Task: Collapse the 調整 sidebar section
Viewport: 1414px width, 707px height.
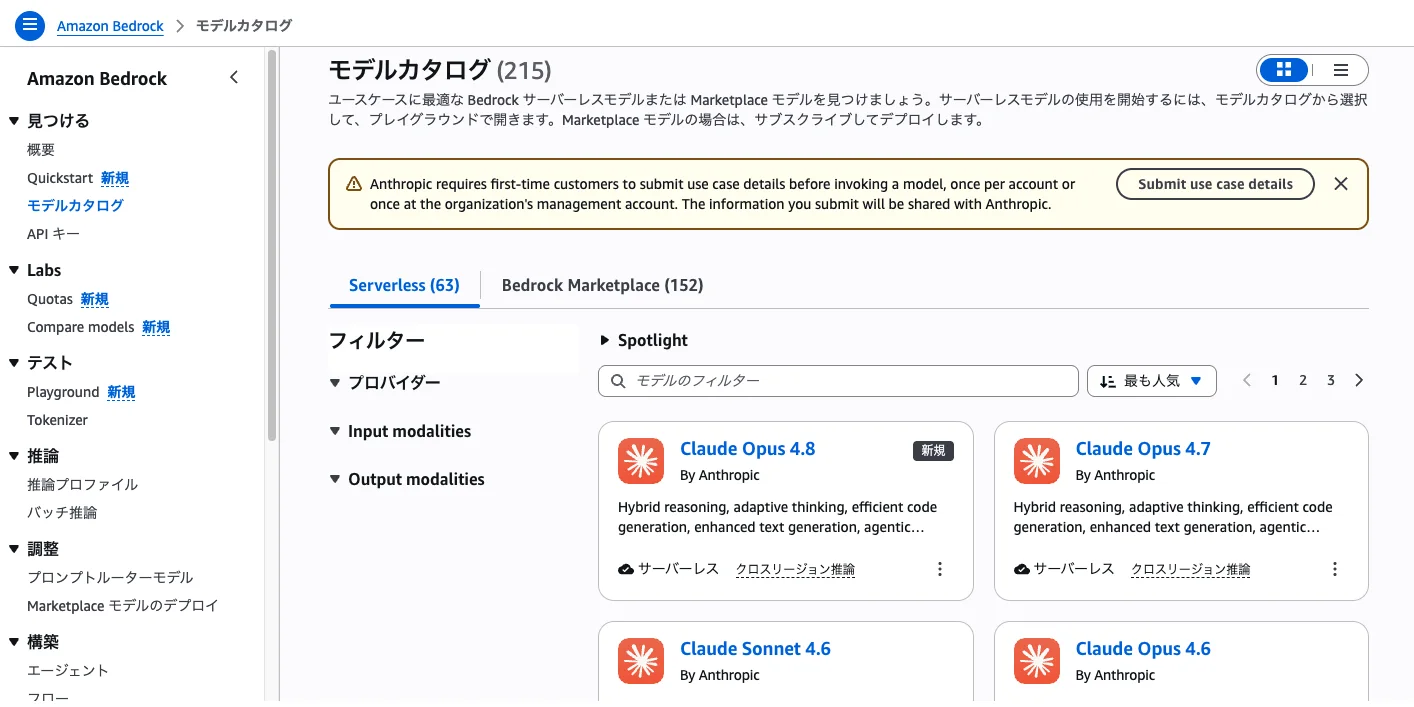Action: pyautogui.click(x=14, y=549)
